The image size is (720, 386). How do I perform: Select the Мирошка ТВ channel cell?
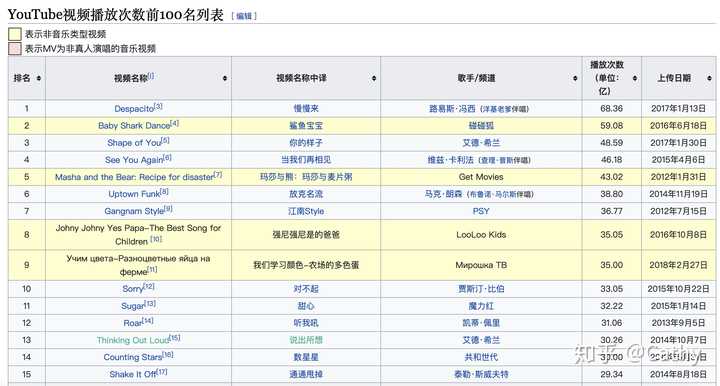coord(481,265)
